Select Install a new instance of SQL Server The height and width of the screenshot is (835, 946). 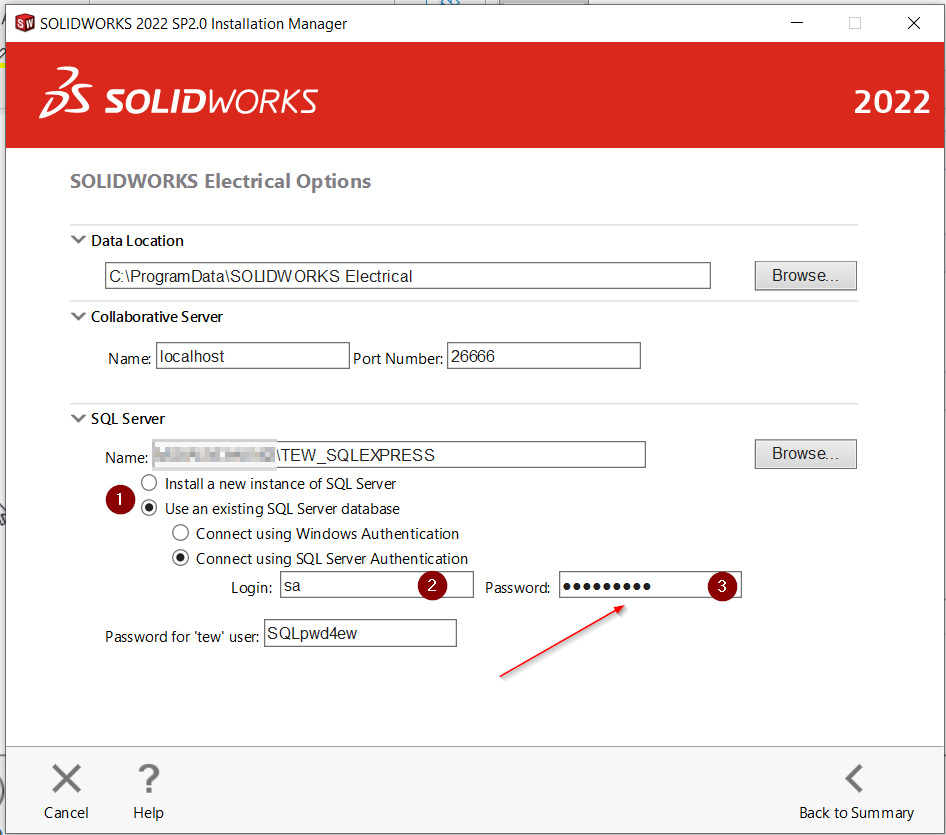(149, 483)
